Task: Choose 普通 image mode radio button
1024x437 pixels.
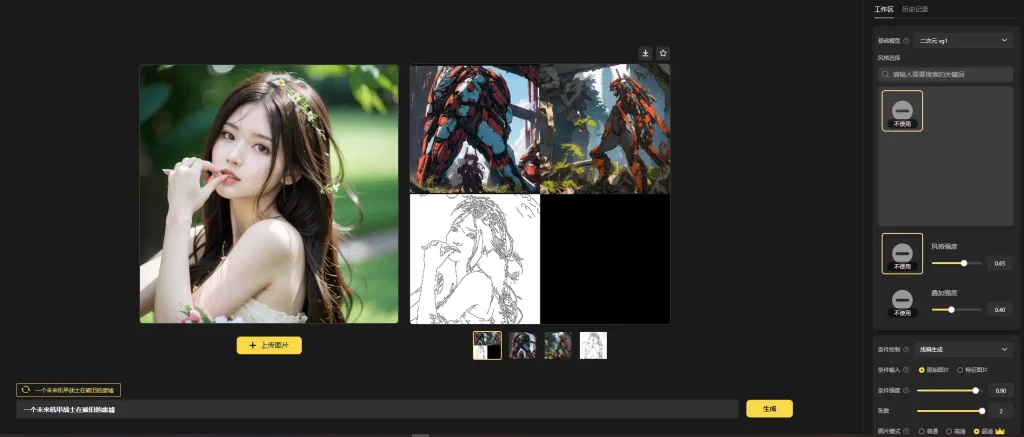Action: [921, 431]
